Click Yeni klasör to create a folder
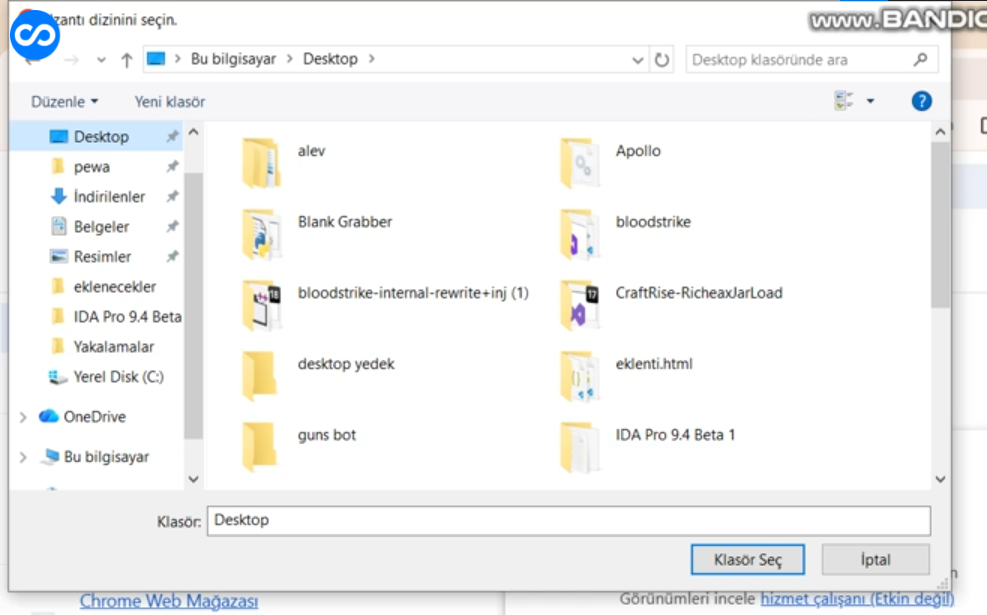 tap(170, 101)
